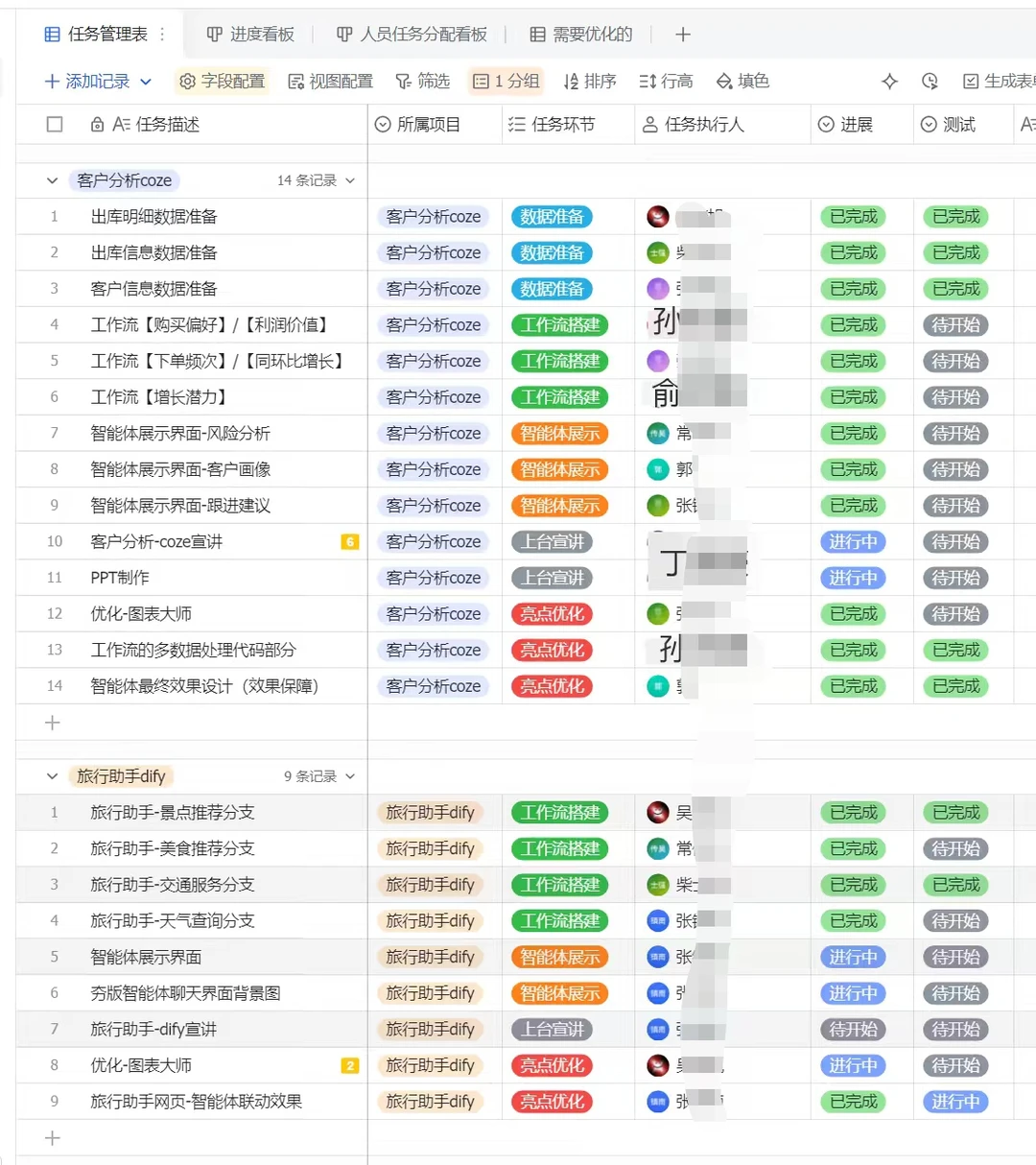Click the yellow comment badge 2 on 优化-图表大师 dify row

(x=350, y=1065)
